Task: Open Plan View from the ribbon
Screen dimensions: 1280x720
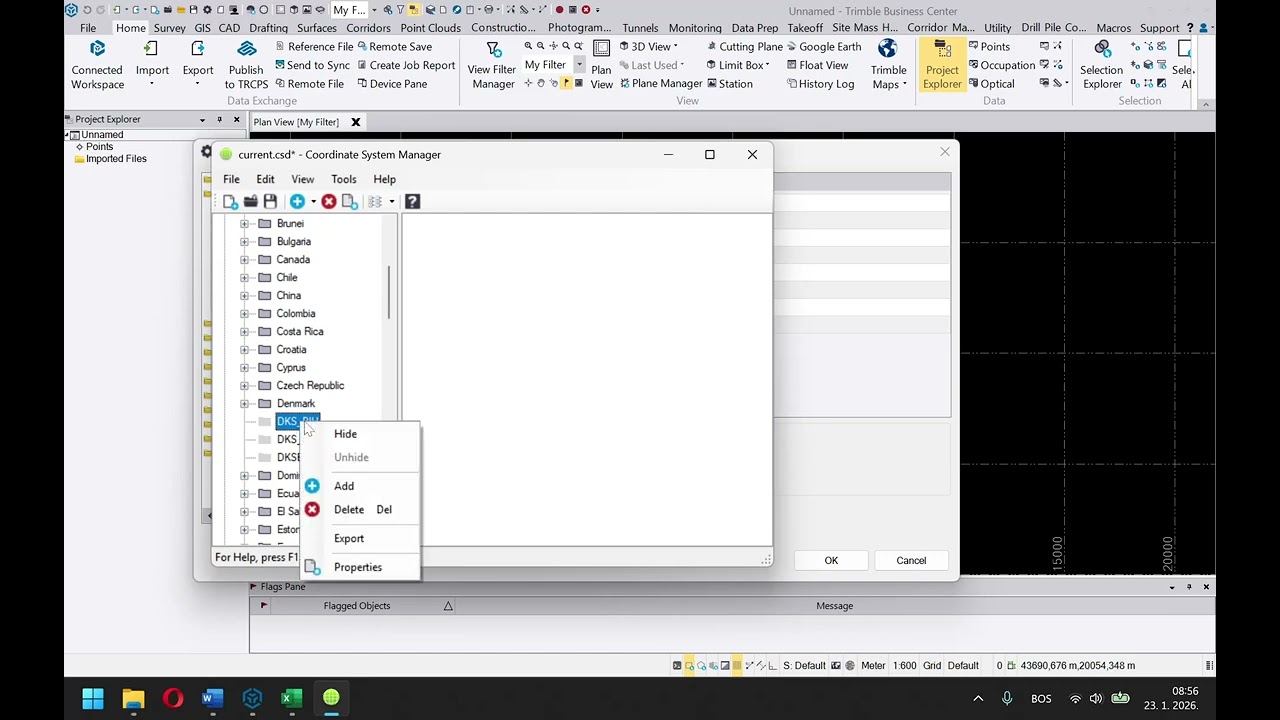Action: point(601,64)
